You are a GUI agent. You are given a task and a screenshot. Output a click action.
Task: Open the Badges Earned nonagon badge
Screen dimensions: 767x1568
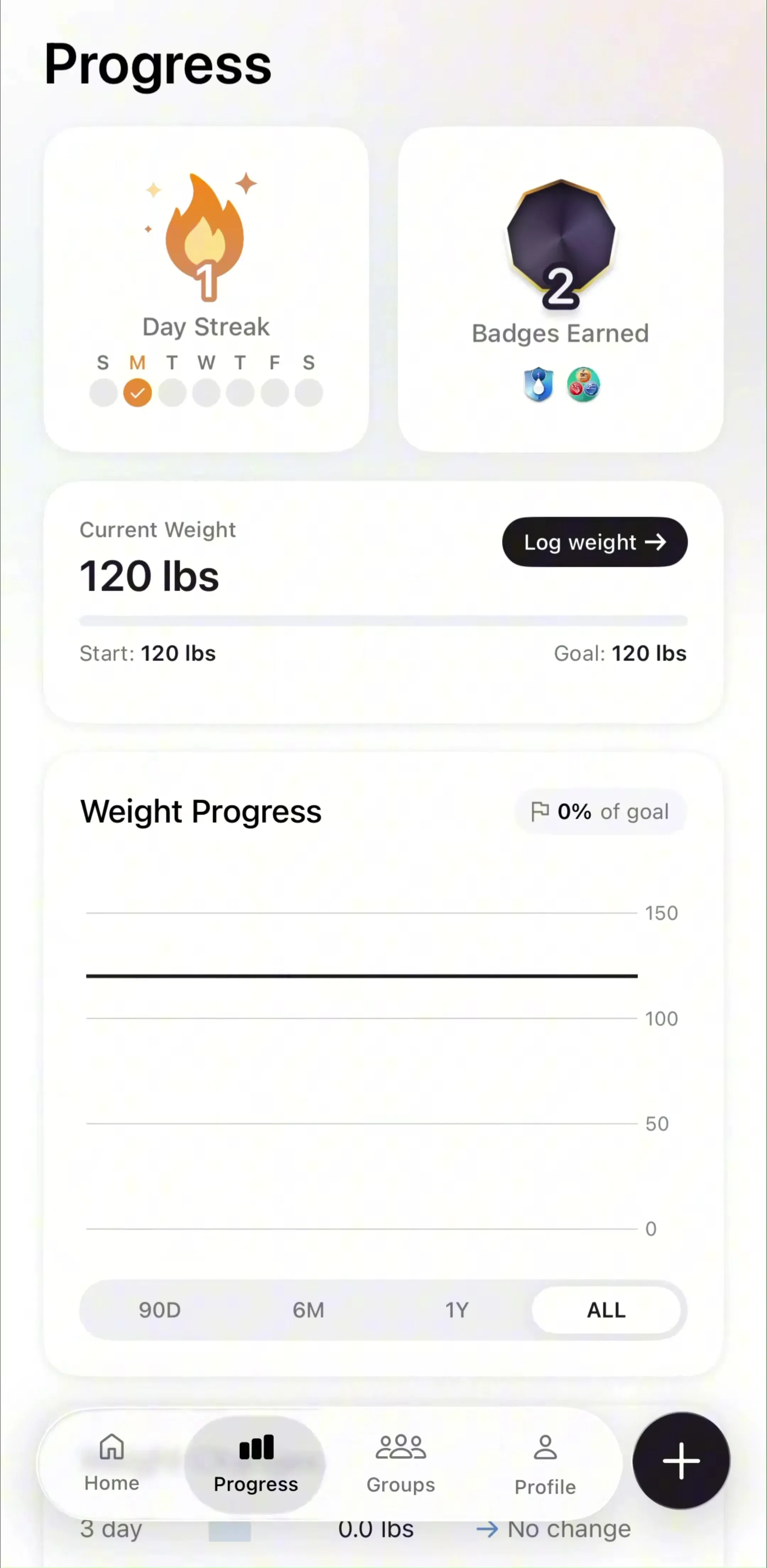pyautogui.click(x=561, y=242)
